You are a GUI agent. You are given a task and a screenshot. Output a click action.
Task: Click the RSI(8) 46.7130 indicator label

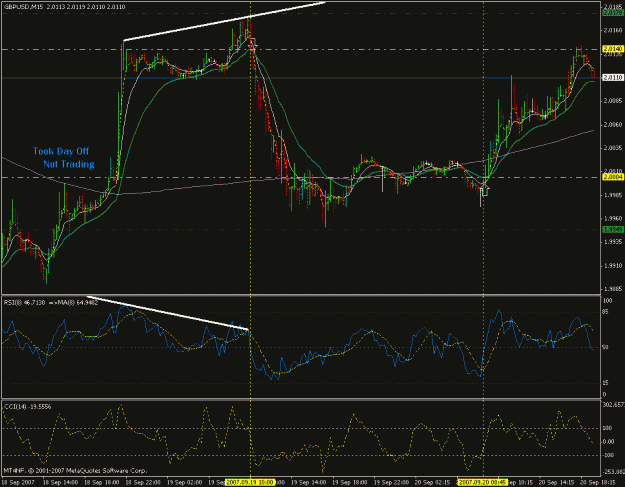[x=24, y=302]
